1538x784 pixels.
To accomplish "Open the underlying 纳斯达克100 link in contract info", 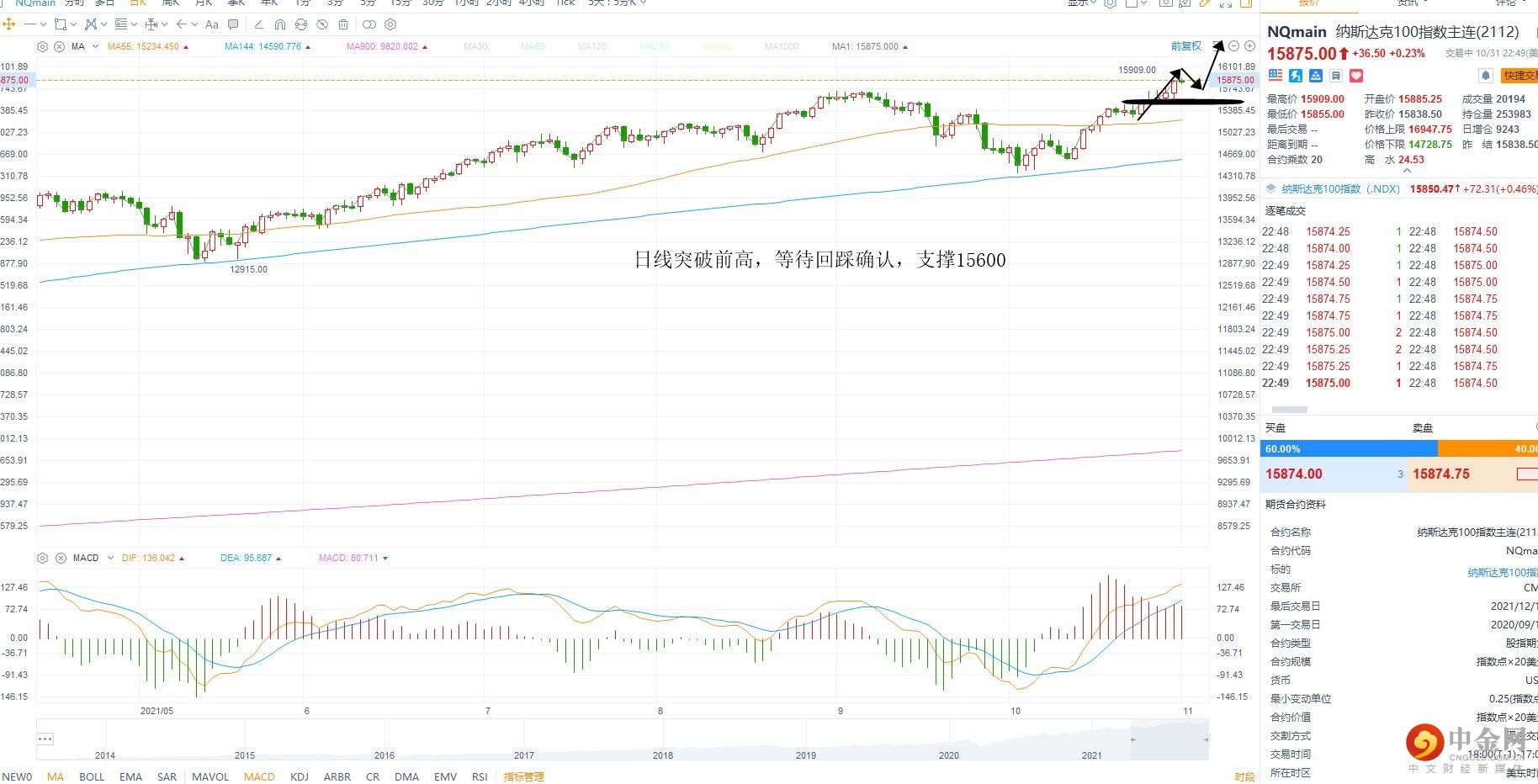I will [1503, 572].
